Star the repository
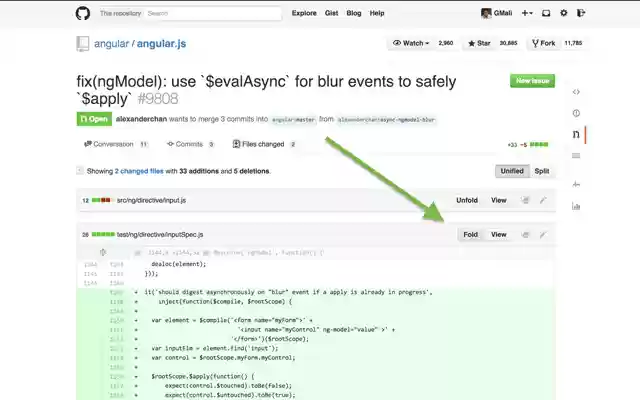Viewport: 640px width, 400px height. [x=479, y=43]
